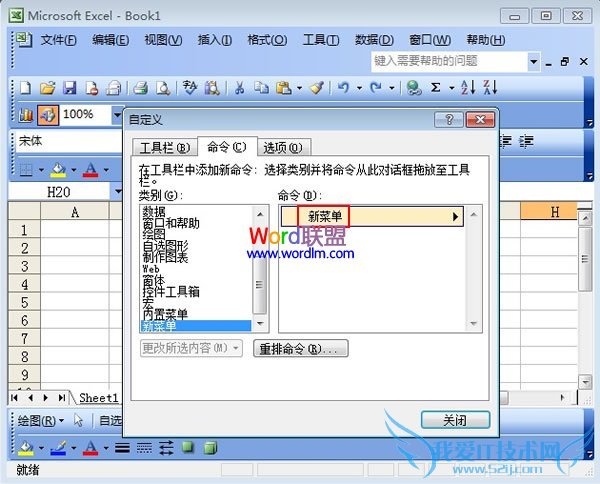Select the line style icon in the drawing toolbar
Viewport: 600px width, 484px height.
pyautogui.click(x=122, y=448)
